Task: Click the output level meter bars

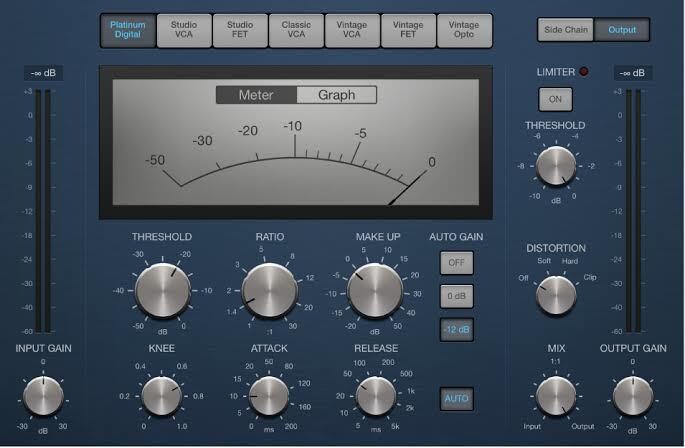Action: tap(633, 211)
